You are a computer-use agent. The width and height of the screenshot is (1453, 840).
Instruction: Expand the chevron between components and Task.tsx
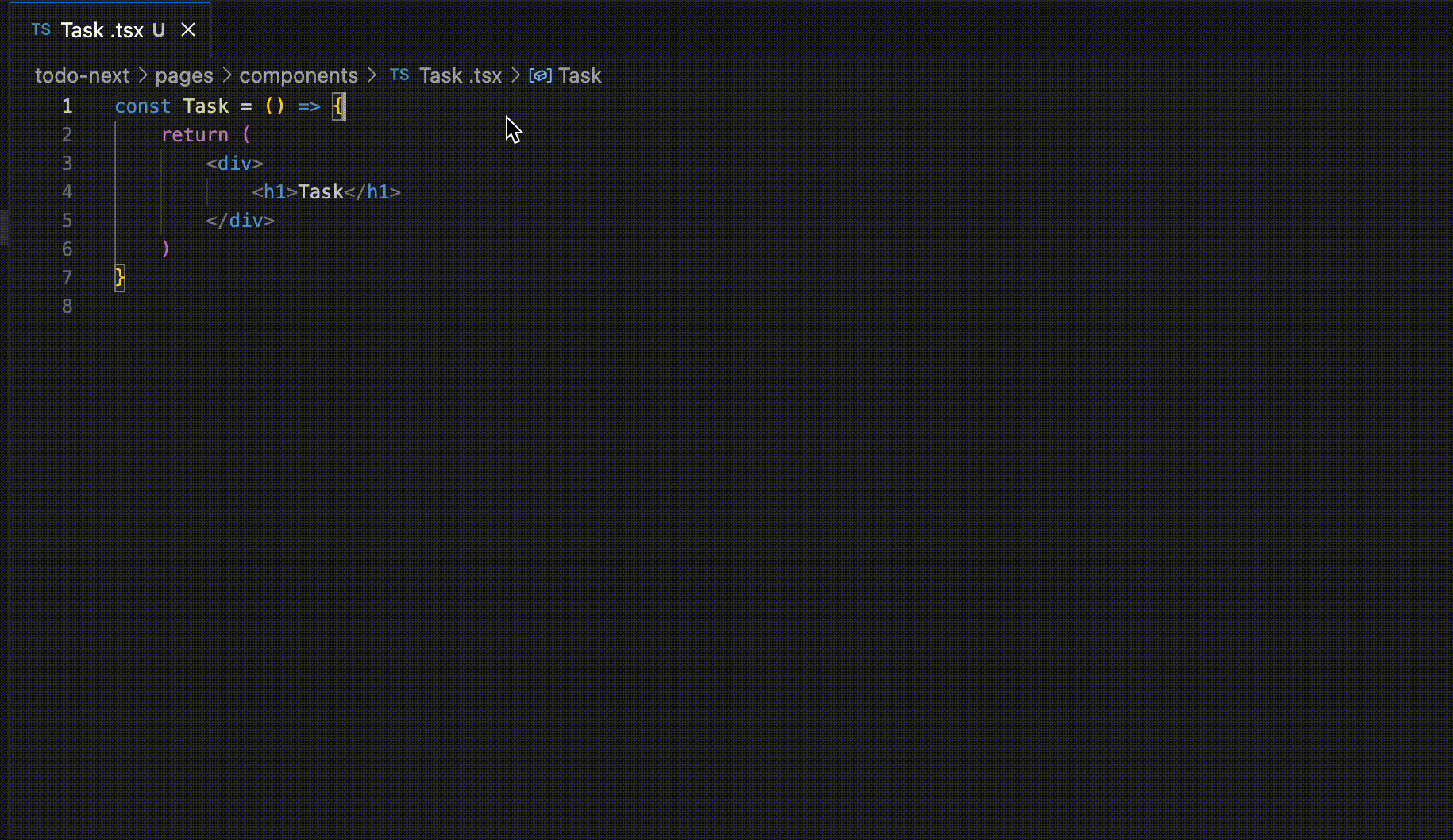coord(372,75)
